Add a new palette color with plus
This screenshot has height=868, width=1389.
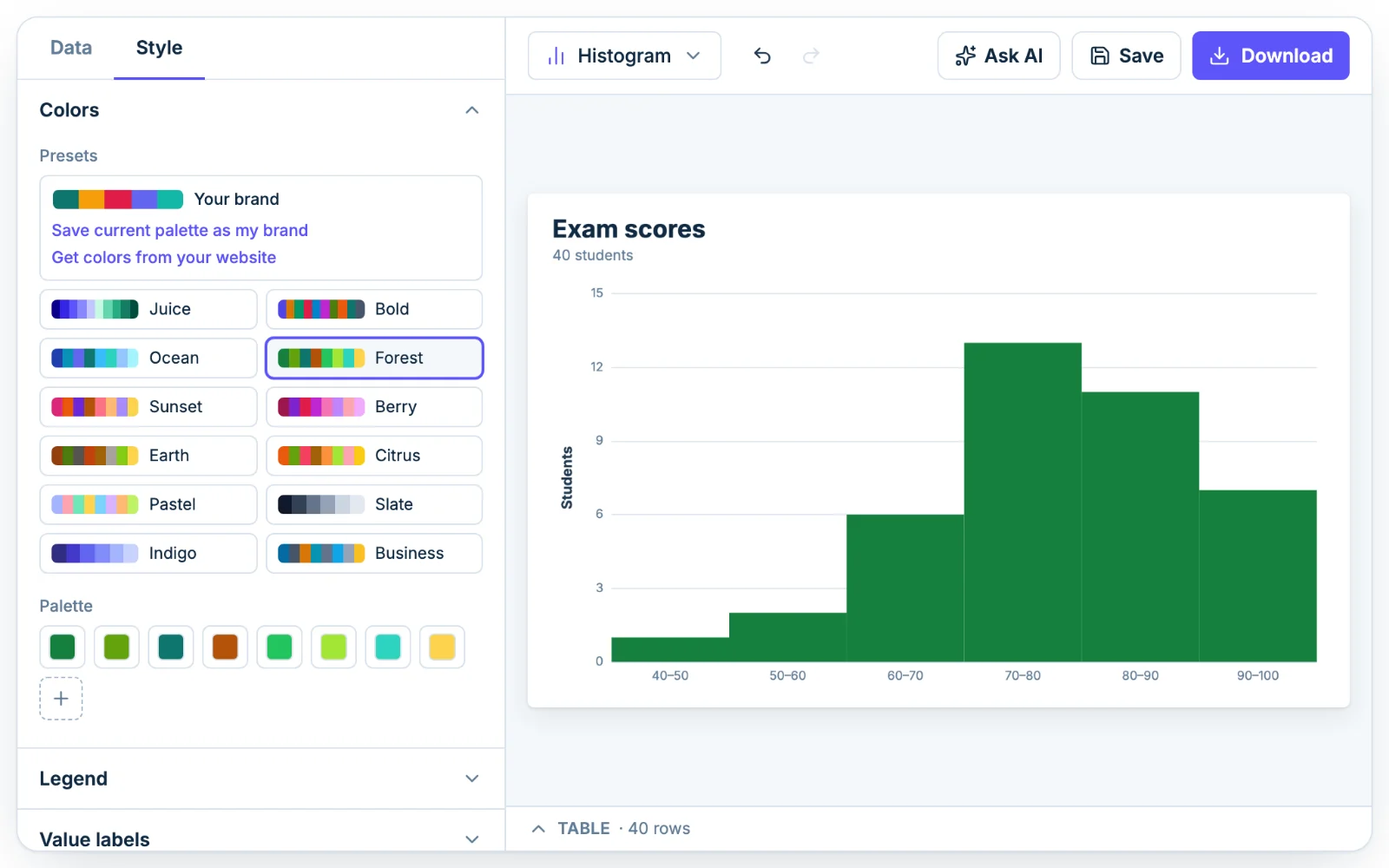click(61, 699)
